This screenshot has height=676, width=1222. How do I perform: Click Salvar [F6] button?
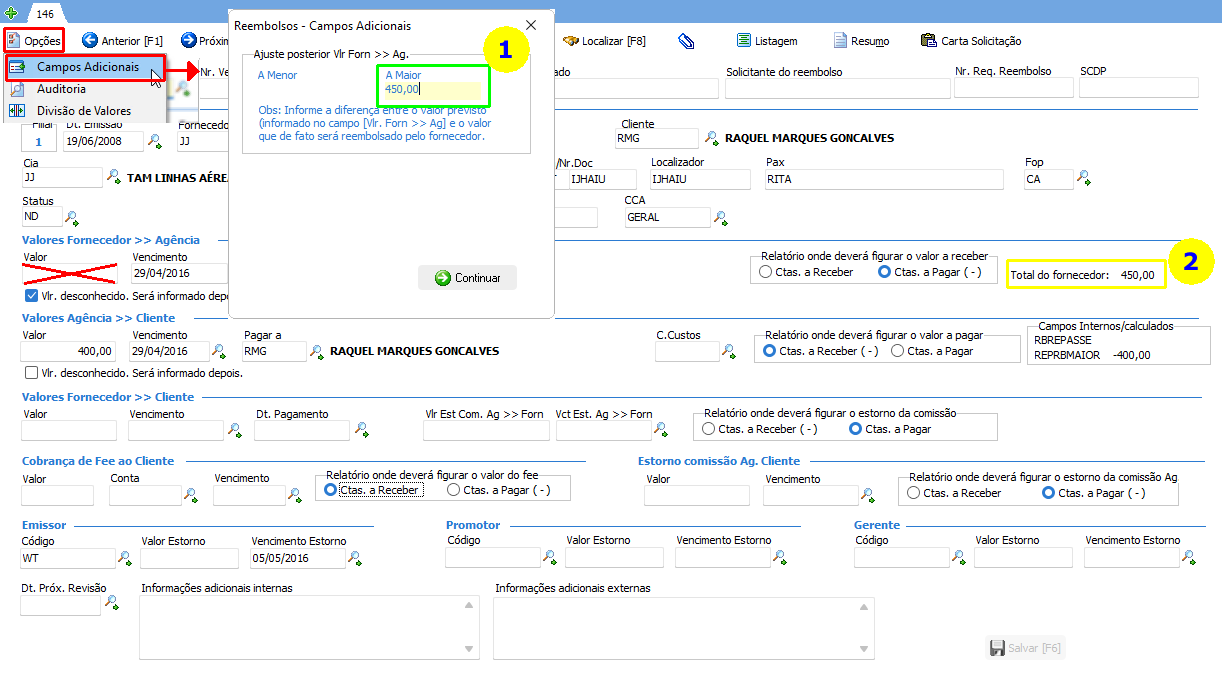1025,648
